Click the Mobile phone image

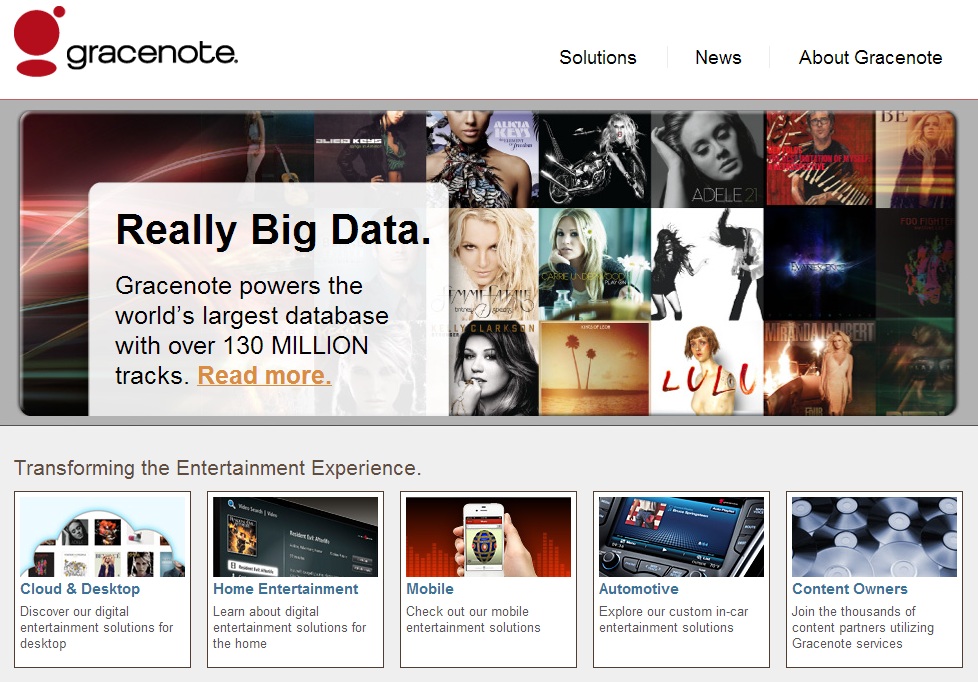(488, 537)
